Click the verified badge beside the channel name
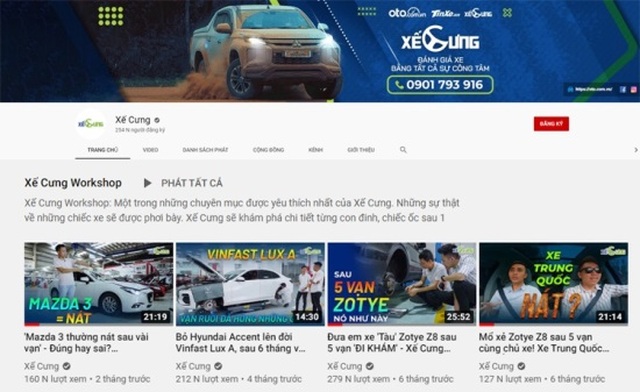Viewport: 640px width, 392px height. [157, 120]
